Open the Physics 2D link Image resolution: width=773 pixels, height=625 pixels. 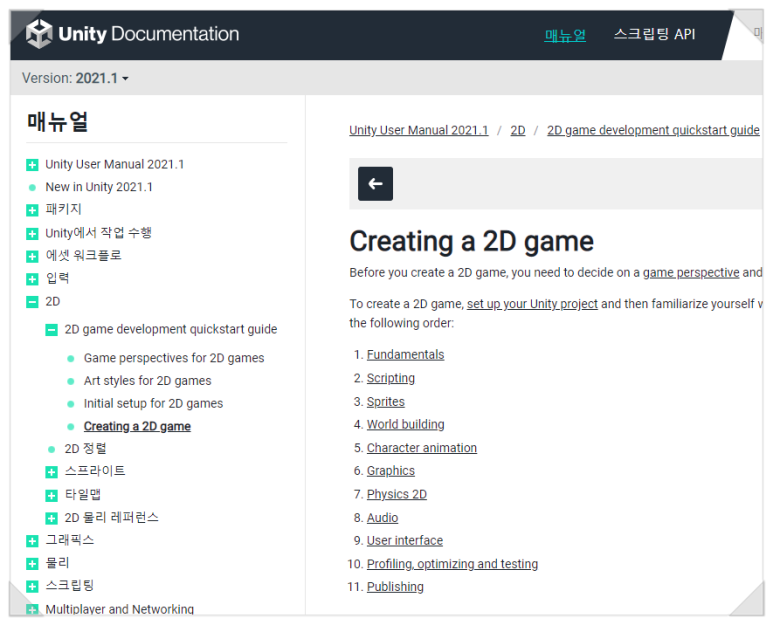(397, 494)
